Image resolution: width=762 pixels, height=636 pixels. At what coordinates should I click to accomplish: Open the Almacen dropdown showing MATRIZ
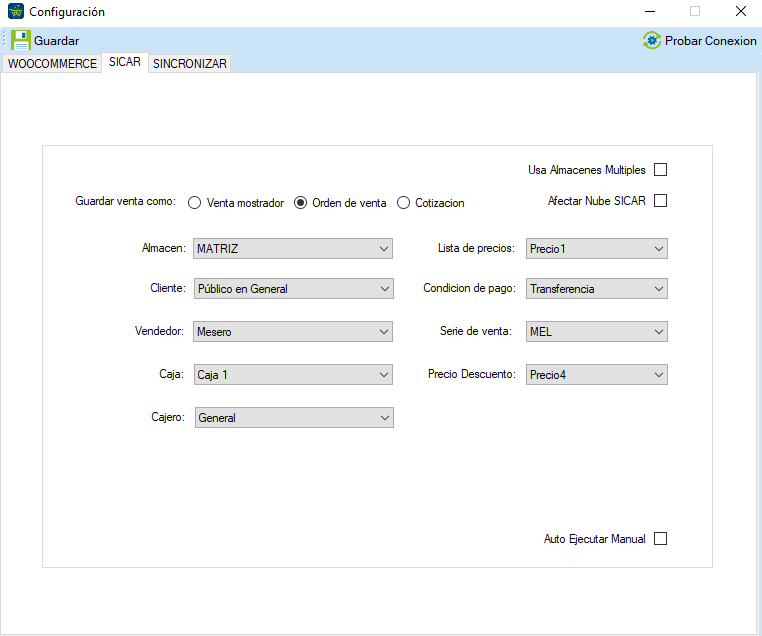[x=293, y=249]
